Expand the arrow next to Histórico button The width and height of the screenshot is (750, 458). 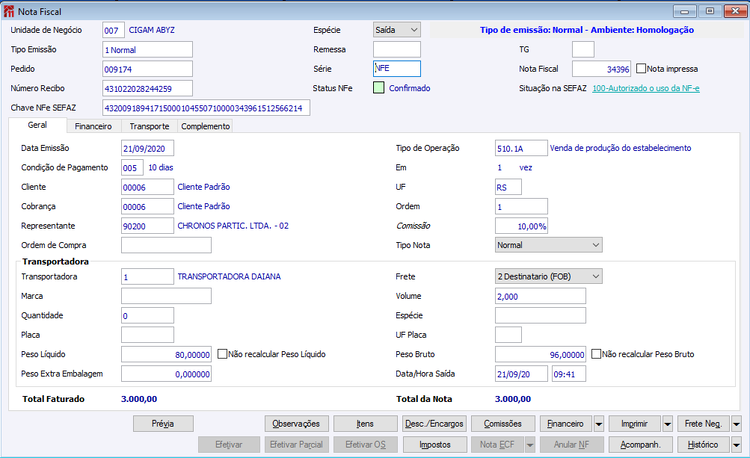pyautogui.click(x=737, y=445)
